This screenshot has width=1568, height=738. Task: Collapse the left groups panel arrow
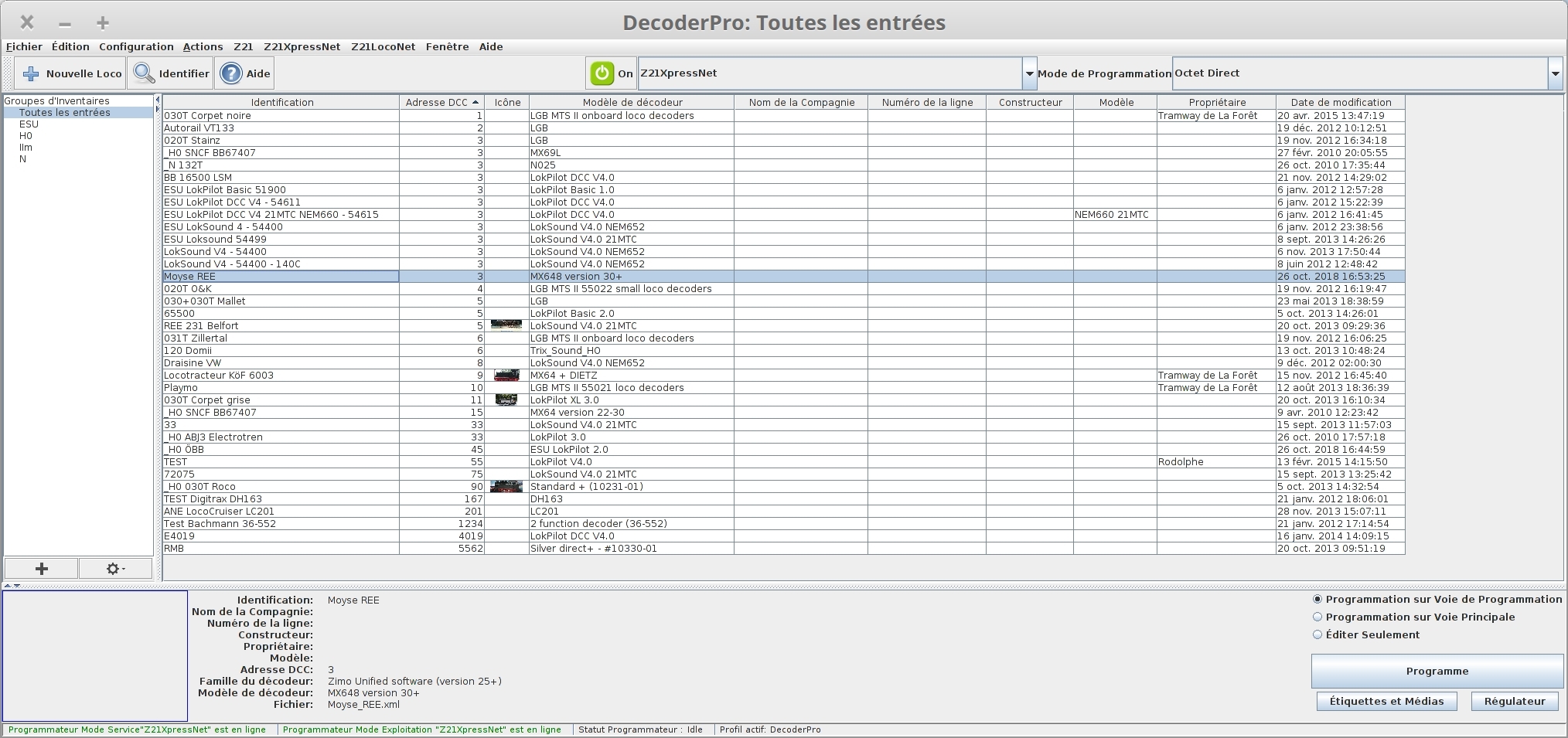tap(158, 100)
